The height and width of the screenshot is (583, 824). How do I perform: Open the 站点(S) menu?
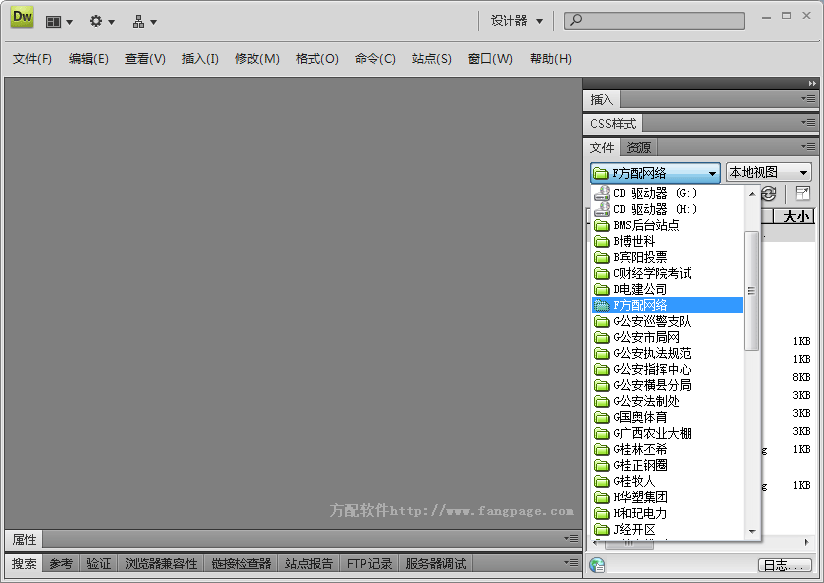[x=432, y=59]
